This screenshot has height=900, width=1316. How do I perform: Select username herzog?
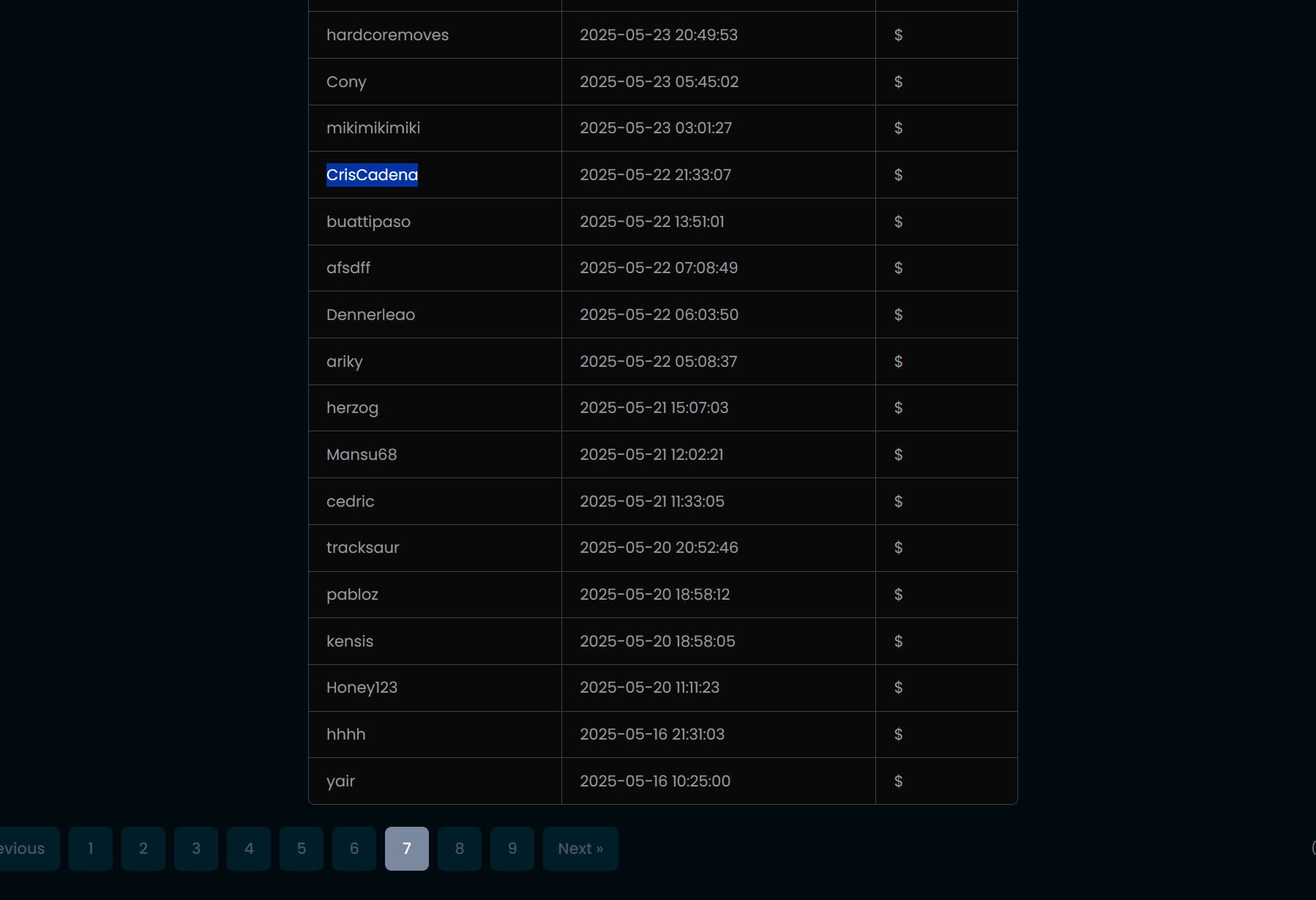(352, 408)
